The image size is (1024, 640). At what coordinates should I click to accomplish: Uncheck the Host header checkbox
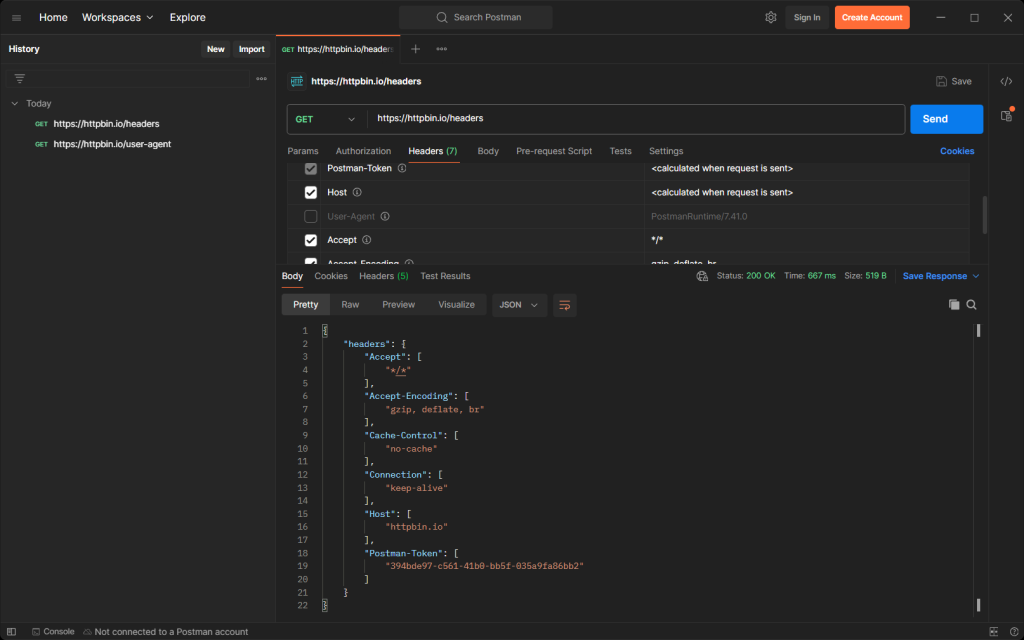[310, 192]
